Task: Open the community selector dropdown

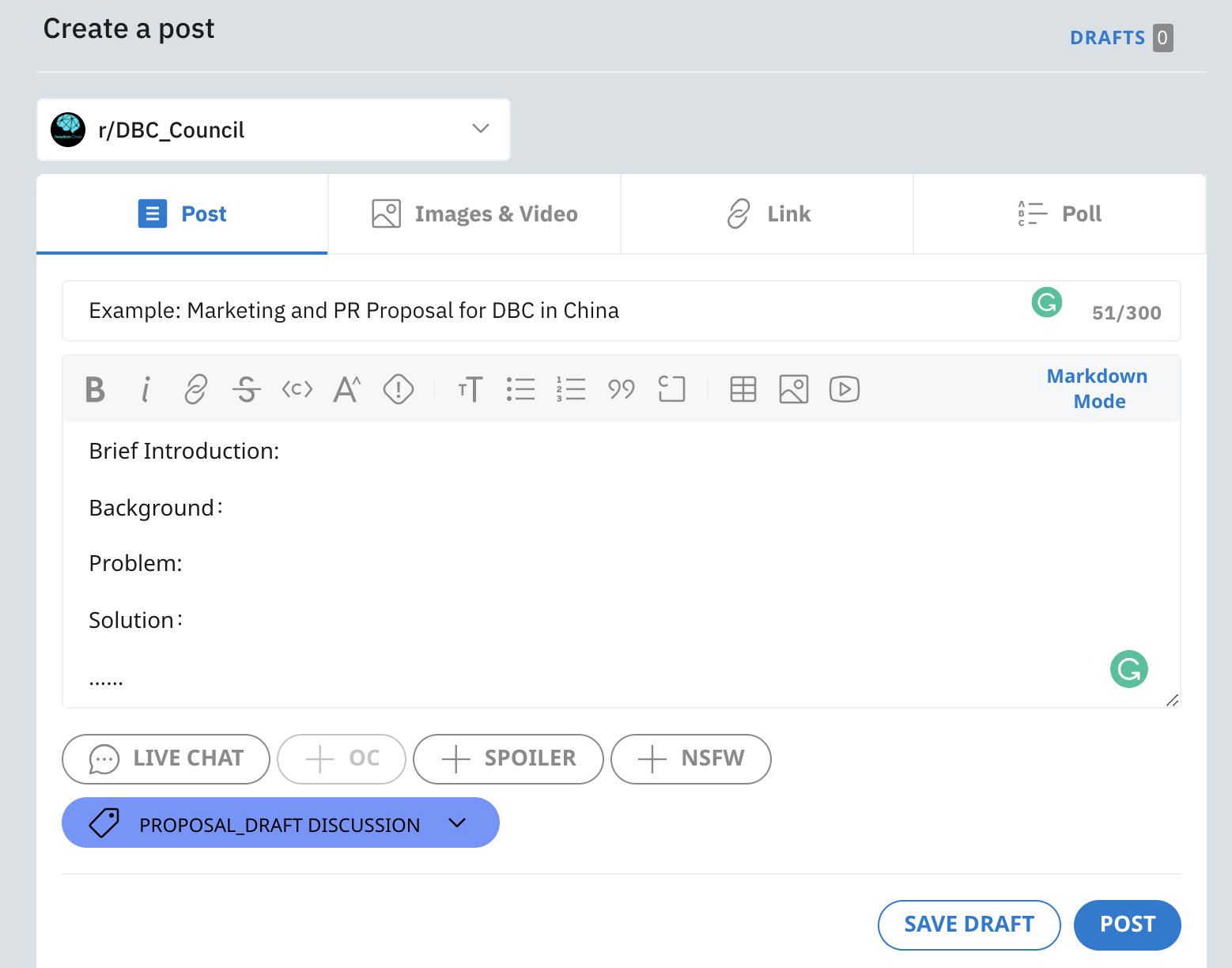Action: pyautogui.click(x=274, y=130)
